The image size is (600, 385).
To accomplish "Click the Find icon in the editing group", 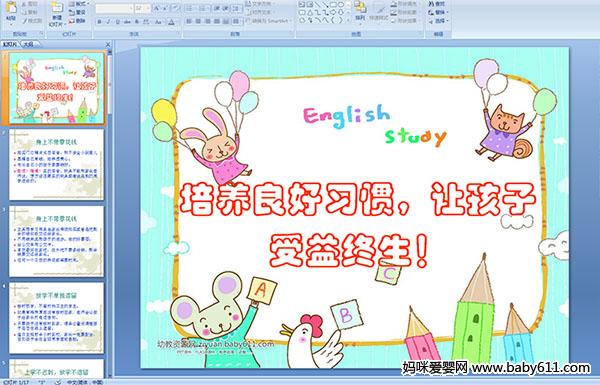I will 437,4.
